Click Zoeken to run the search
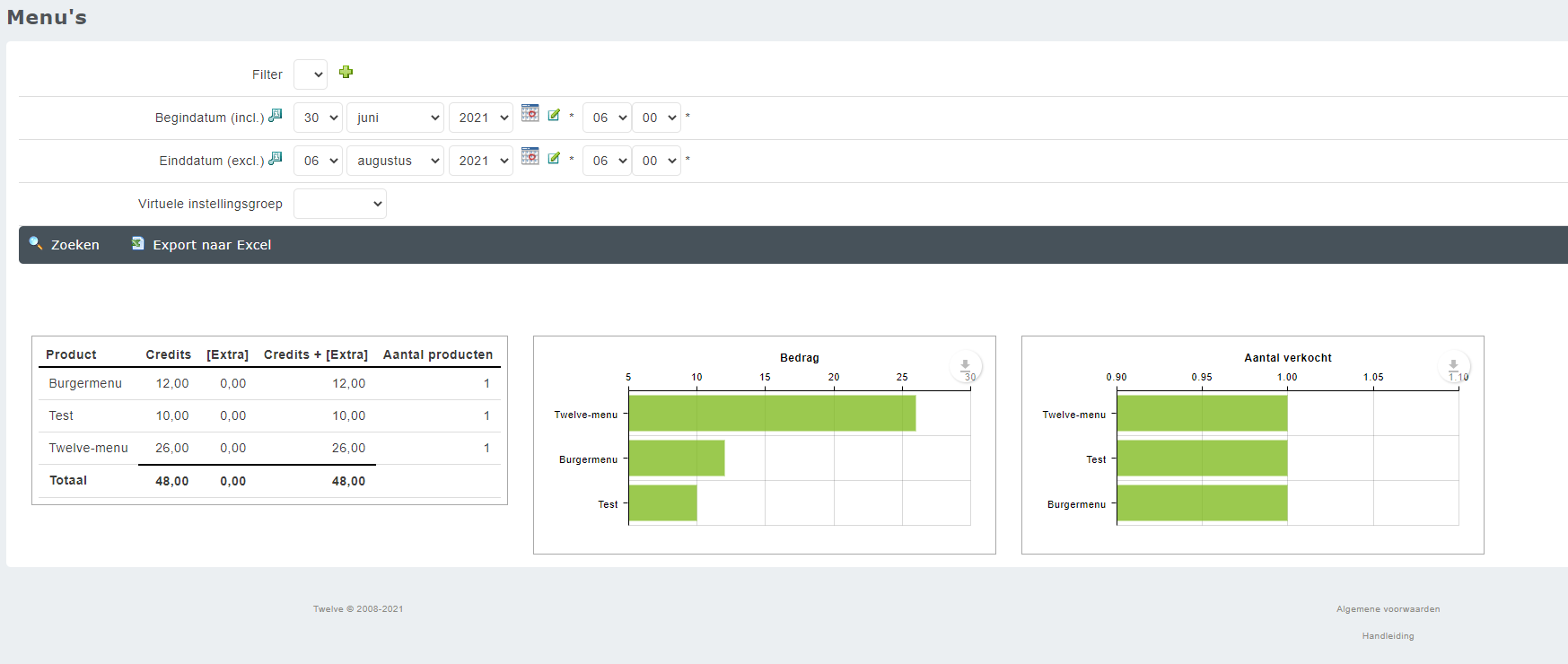 pyautogui.click(x=65, y=245)
